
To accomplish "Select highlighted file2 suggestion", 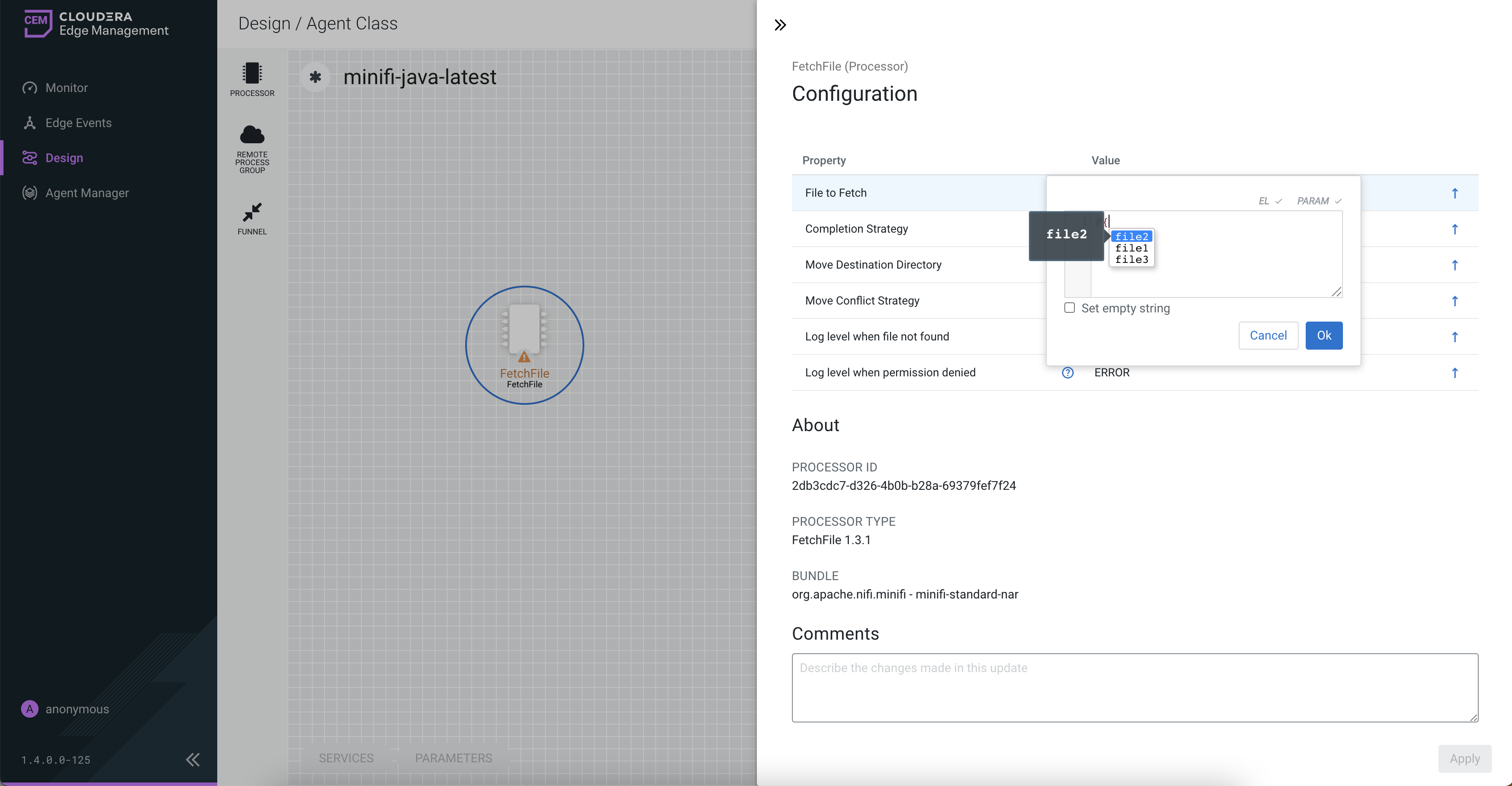I will (1131, 237).
